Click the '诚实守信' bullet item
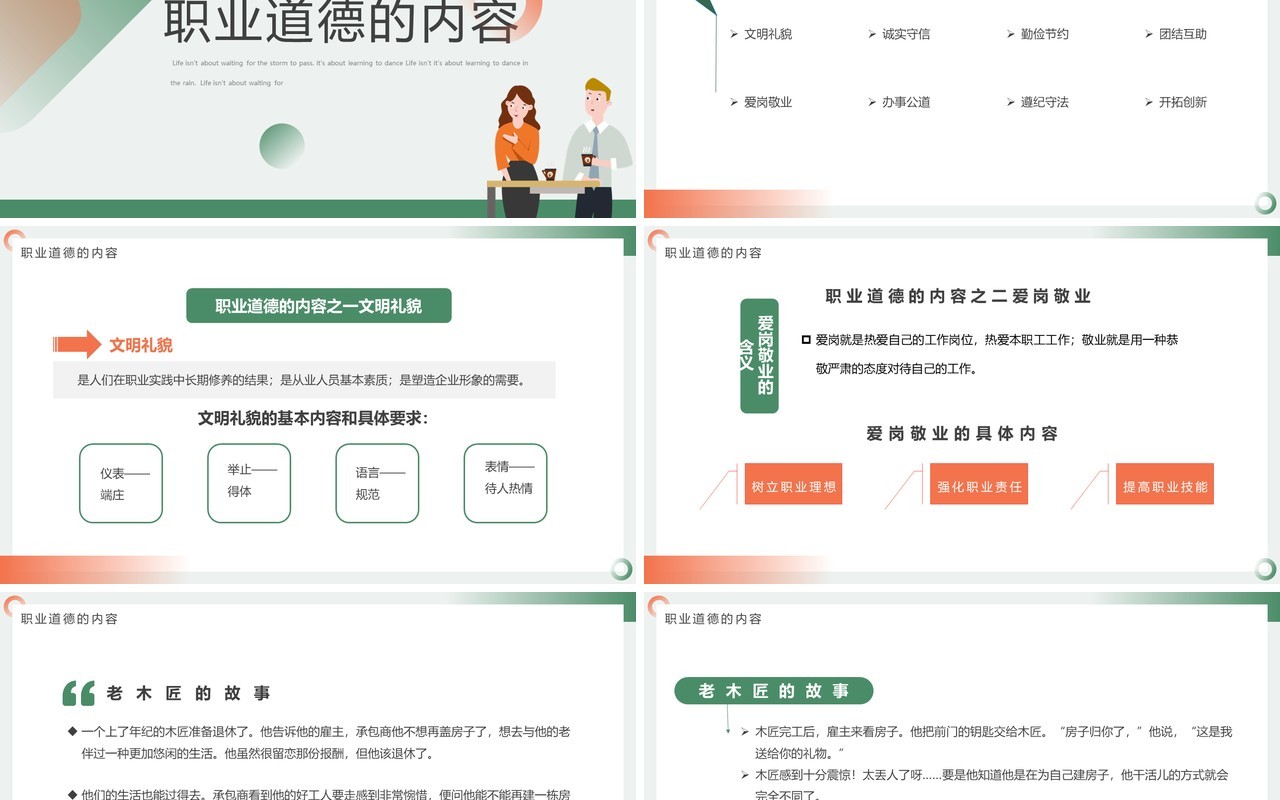The height and width of the screenshot is (800, 1280). tap(899, 34)
